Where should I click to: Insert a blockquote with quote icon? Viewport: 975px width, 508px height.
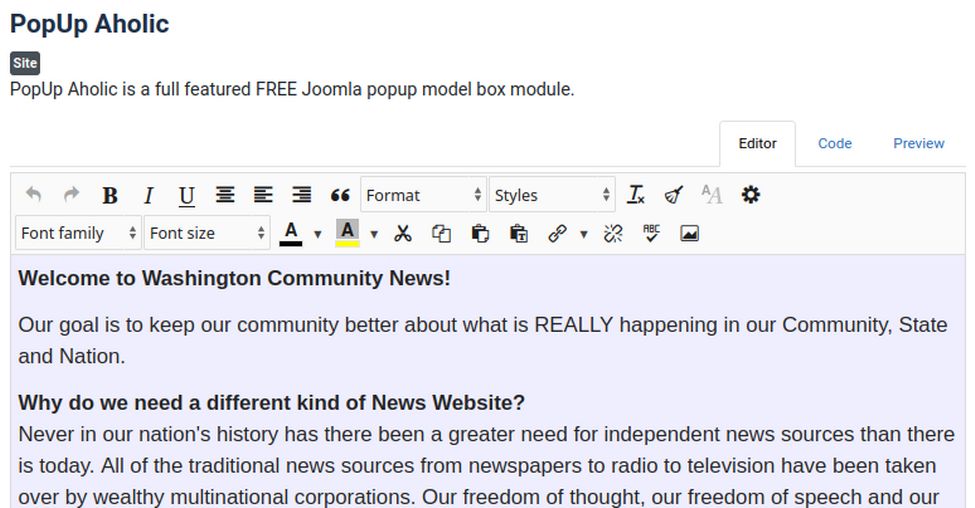[x=340, y=195]
